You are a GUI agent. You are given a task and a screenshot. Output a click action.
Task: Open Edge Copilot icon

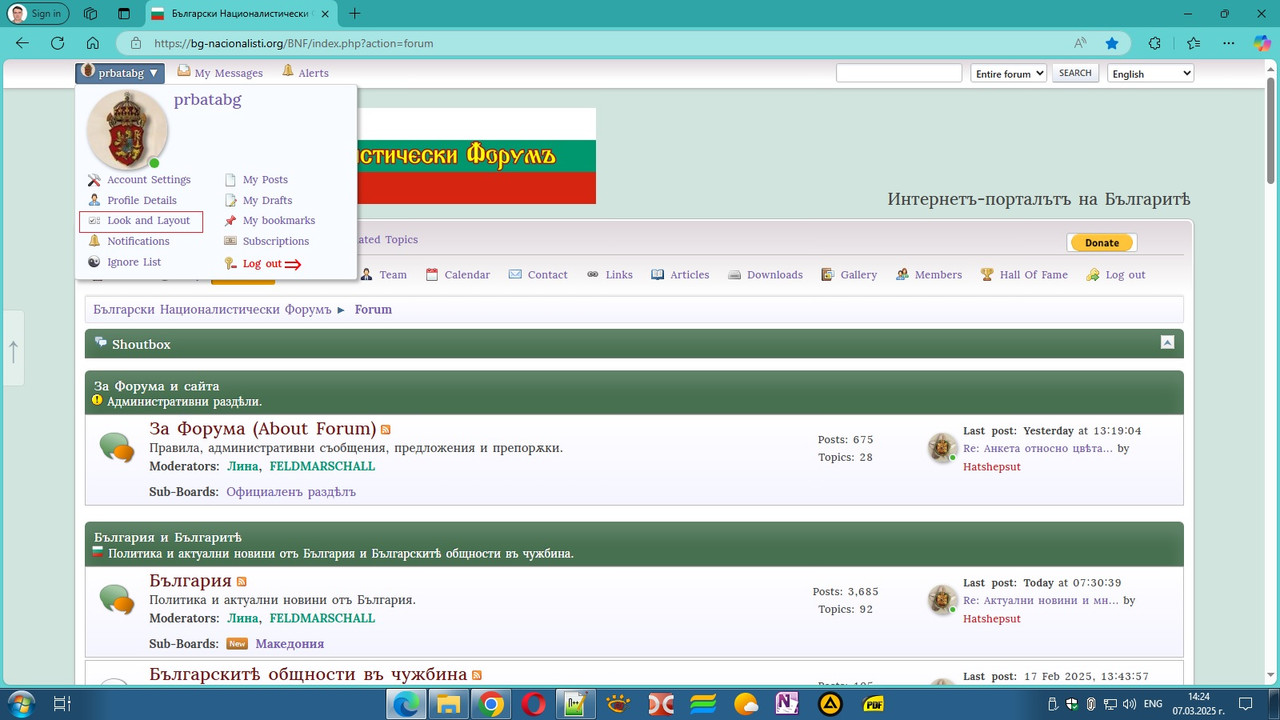tap(1262, 43)
